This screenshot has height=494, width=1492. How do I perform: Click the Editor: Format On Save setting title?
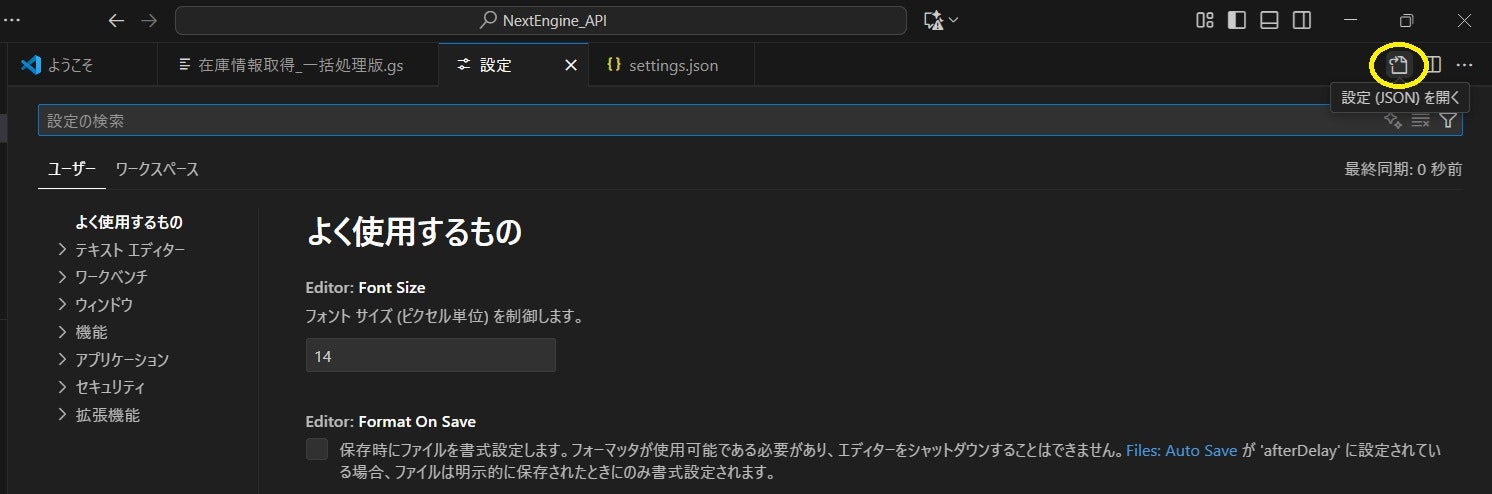(390, 421)
